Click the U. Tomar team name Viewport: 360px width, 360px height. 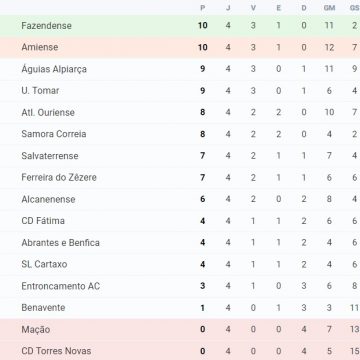tap(40, 91)
